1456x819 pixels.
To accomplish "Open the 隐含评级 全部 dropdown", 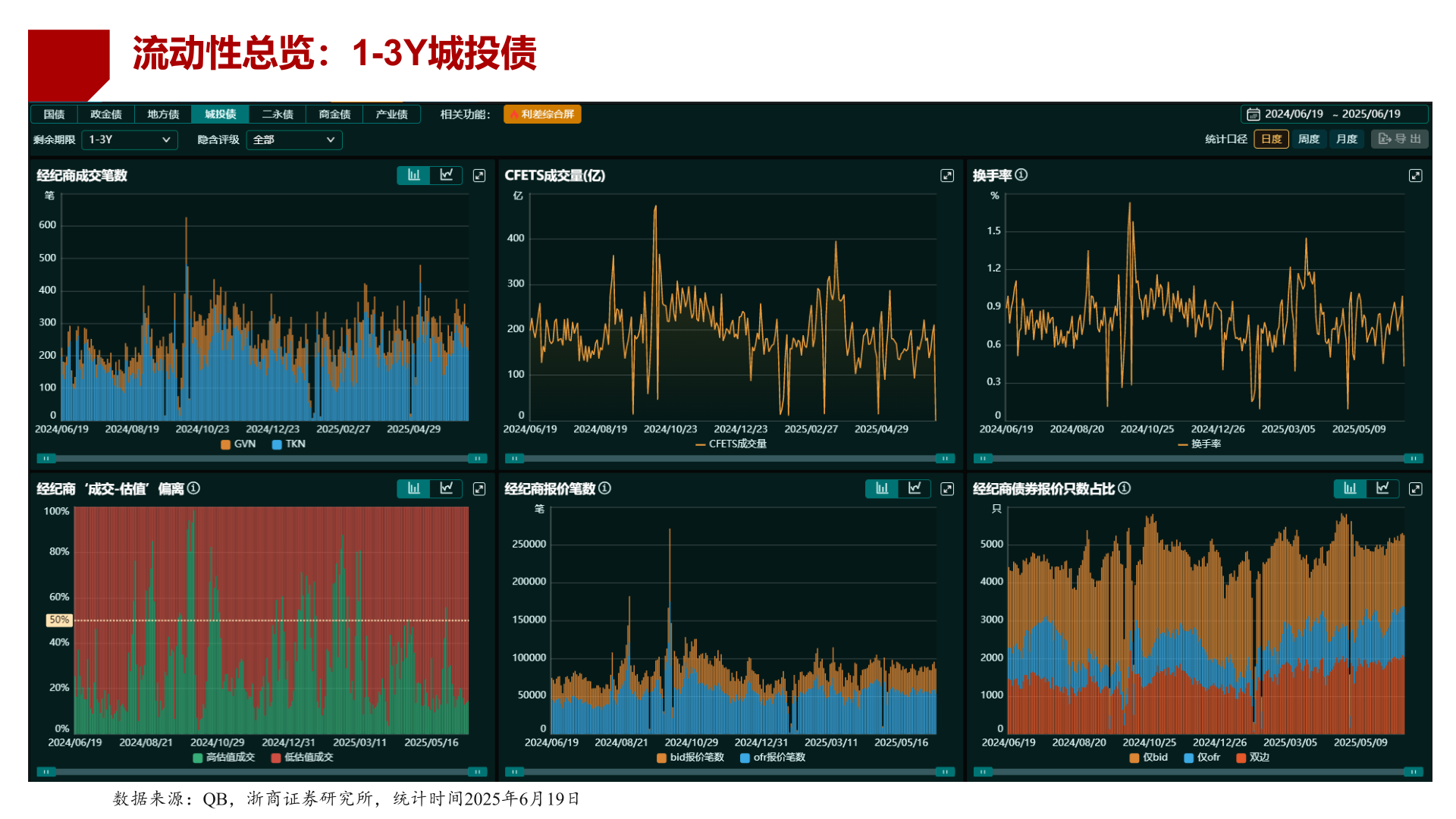I will (x=293, y=140).
